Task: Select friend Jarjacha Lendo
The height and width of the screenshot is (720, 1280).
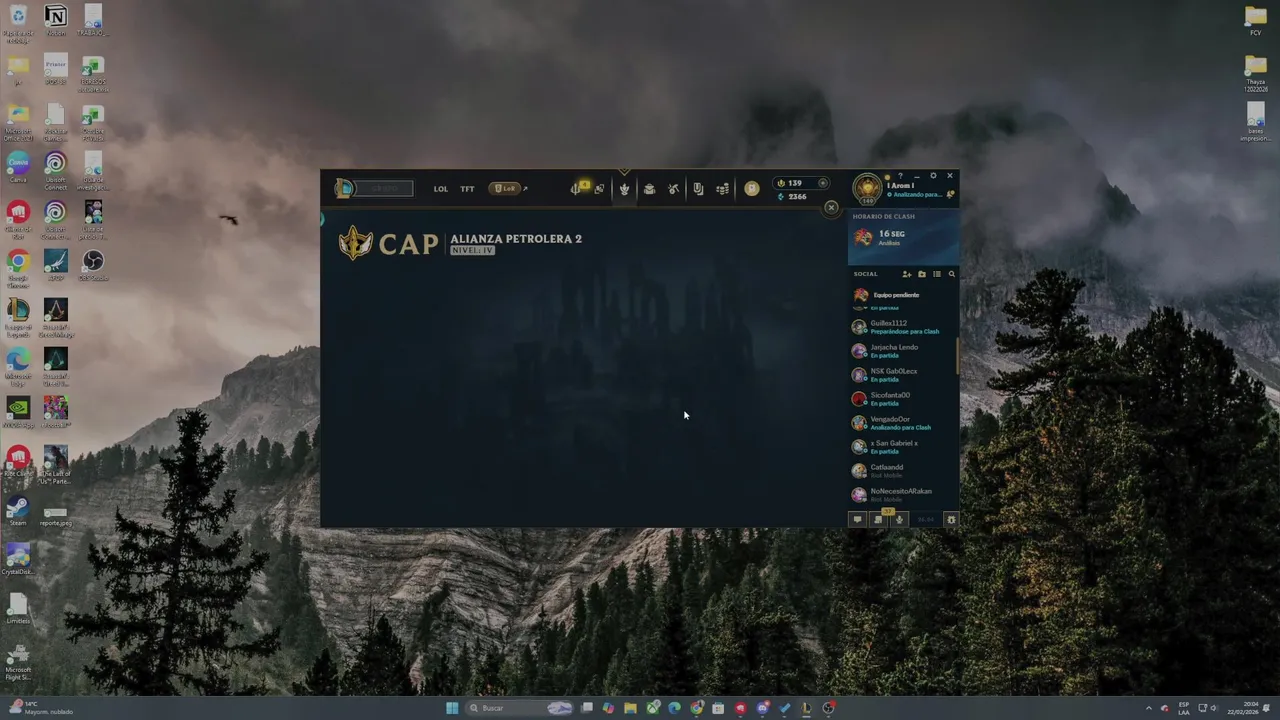Action: (901, 351)
